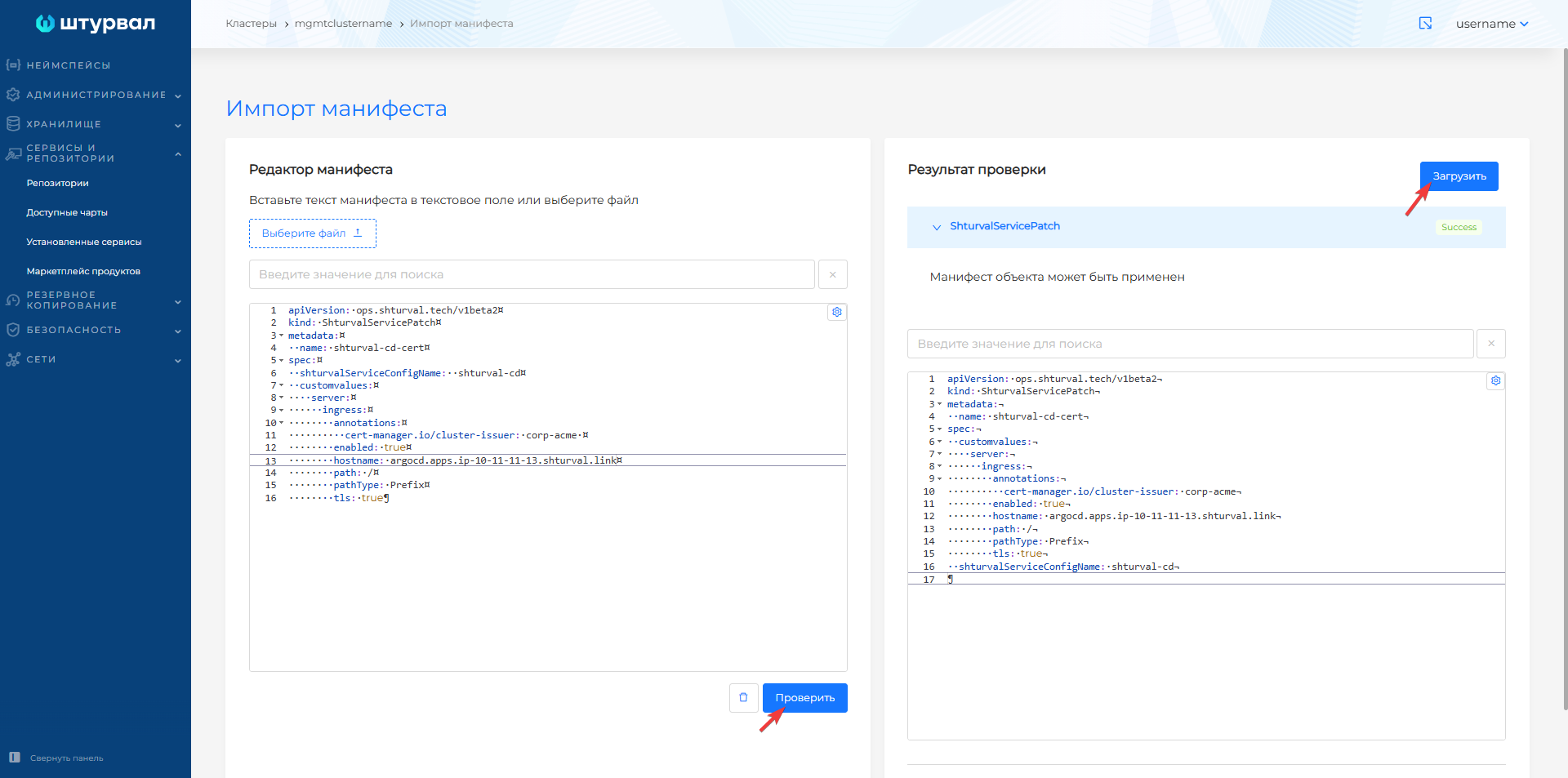Click the Резервное копирование icon
The width and height of the screenshot is (1568, 778).
(13, 300)
